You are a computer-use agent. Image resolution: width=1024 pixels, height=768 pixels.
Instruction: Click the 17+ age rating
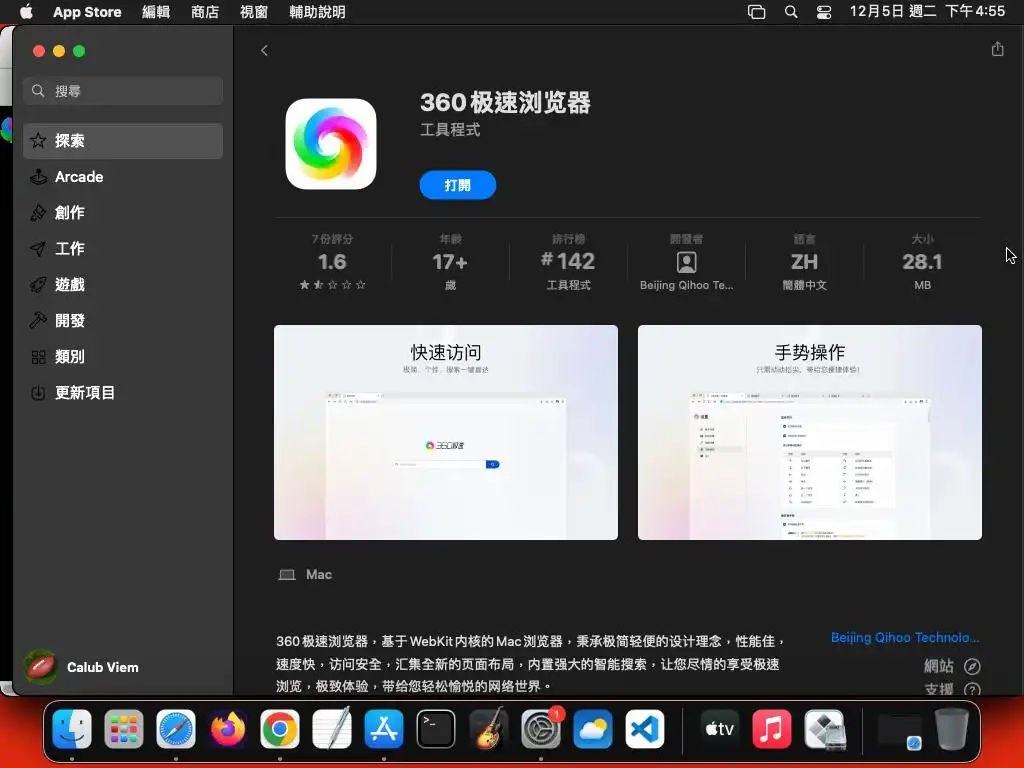[450, 262]
